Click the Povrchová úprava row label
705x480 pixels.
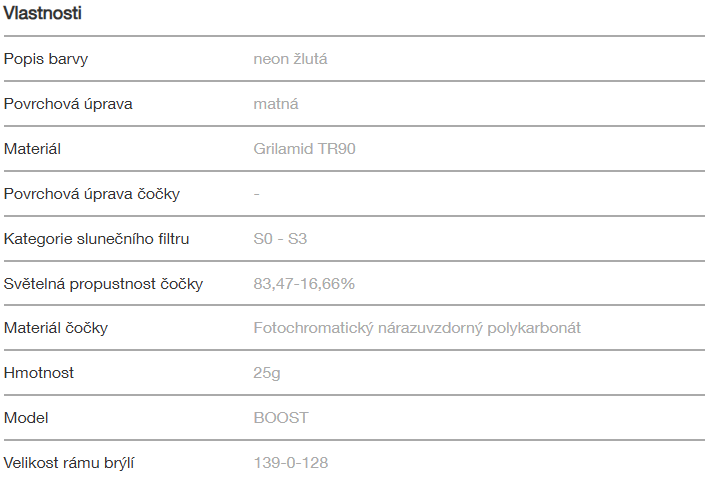tap(68, 104)
